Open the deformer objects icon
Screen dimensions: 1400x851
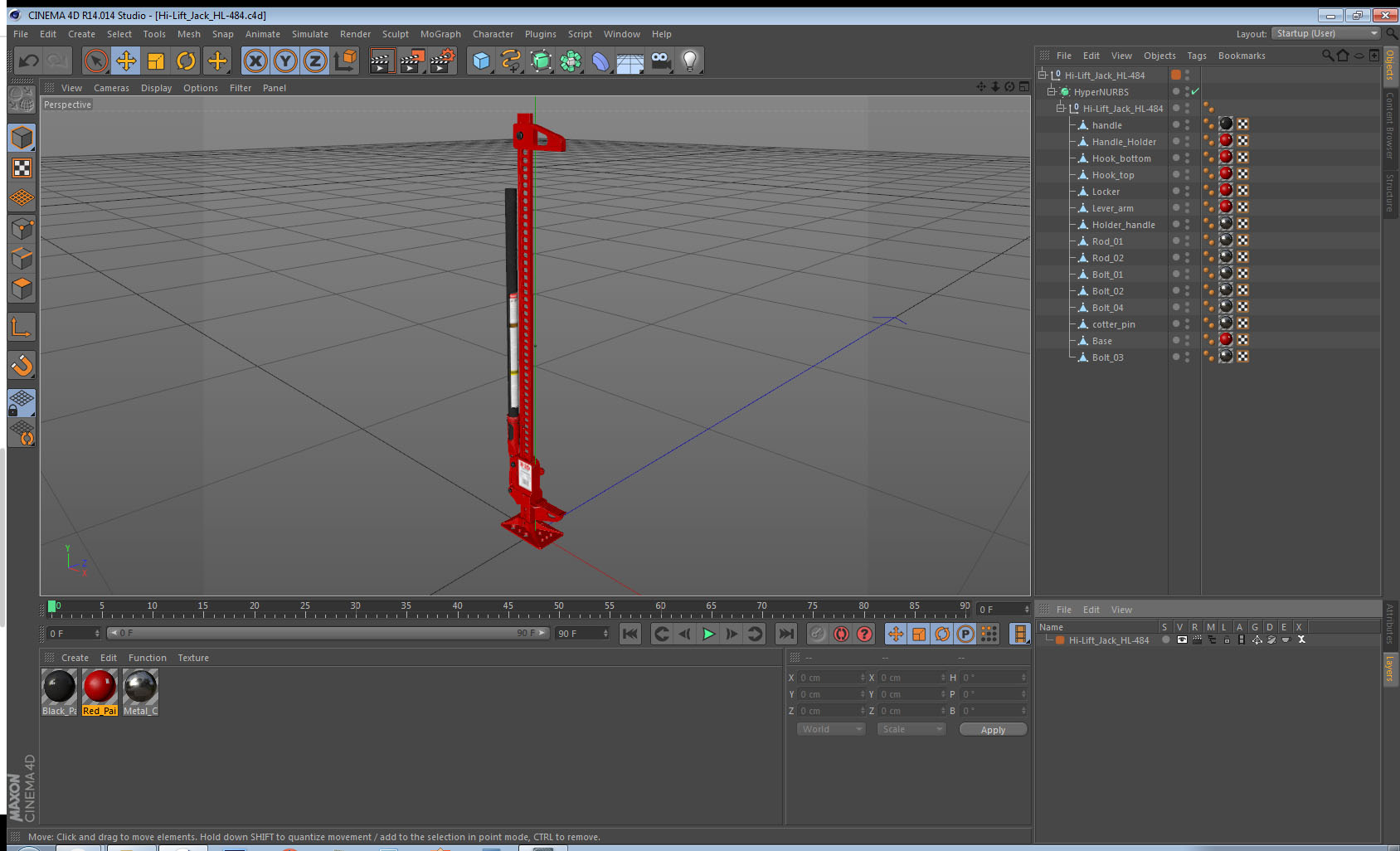600,61
